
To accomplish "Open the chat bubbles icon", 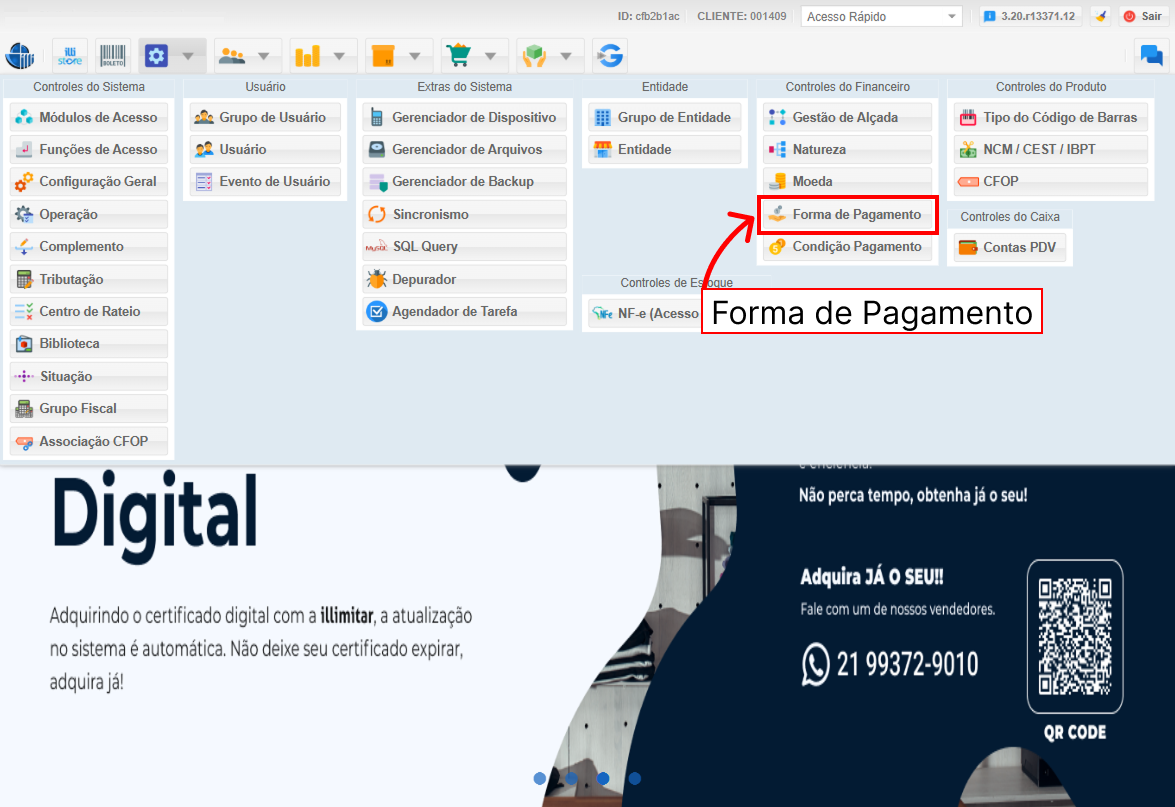I will pyautogui.click(x=1151, y=55).
